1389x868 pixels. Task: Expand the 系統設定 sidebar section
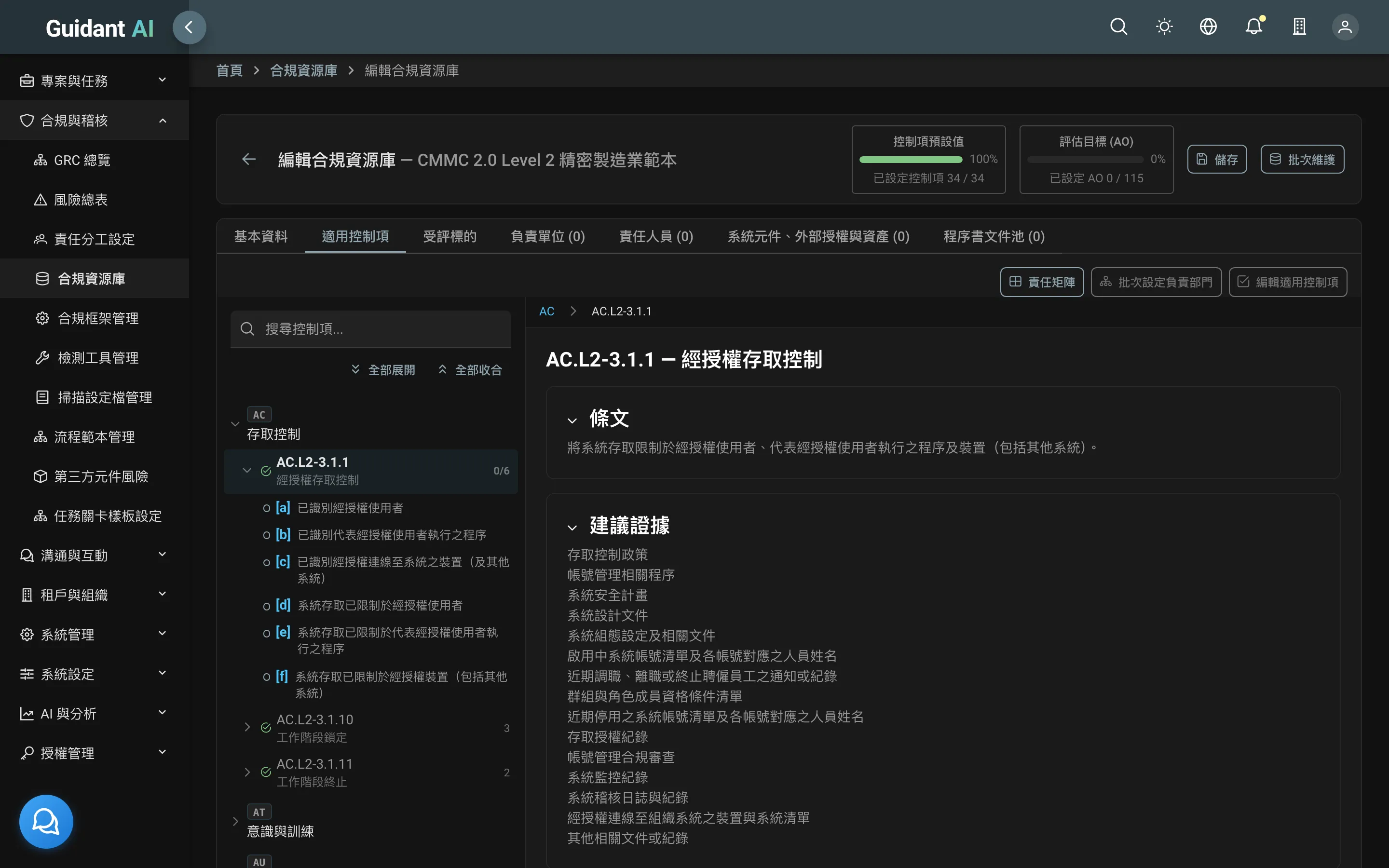94,674
